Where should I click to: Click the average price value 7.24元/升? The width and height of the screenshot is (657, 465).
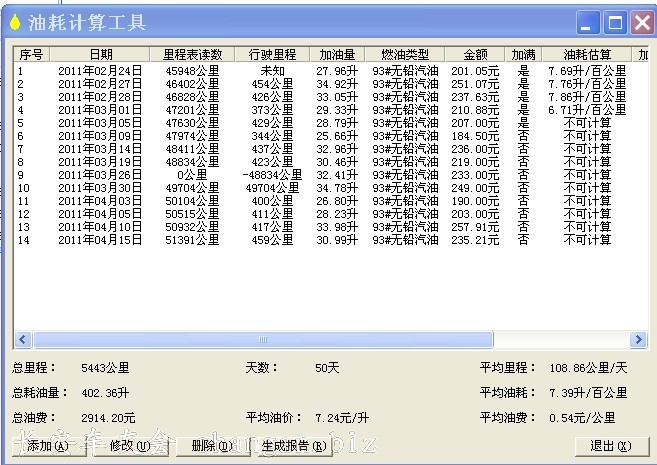(x=342, y=418)
